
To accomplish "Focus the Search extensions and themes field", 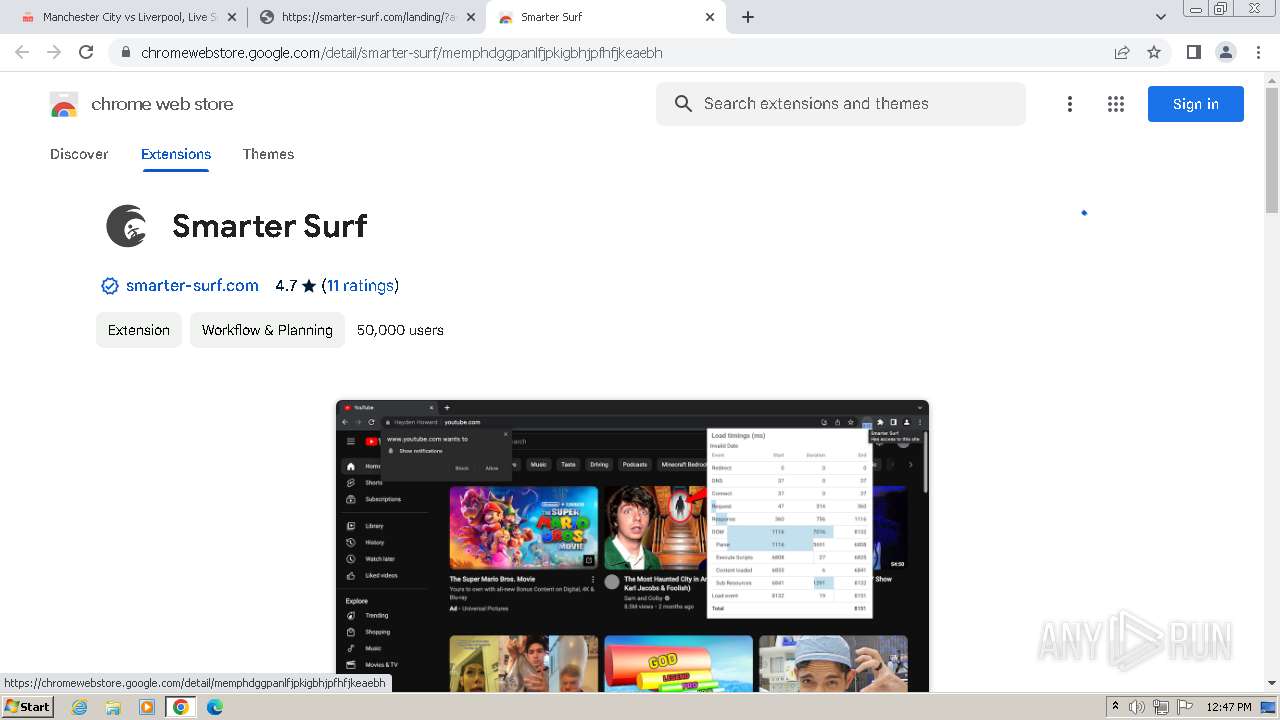I will pyautogui.click(x=840, y=104).
